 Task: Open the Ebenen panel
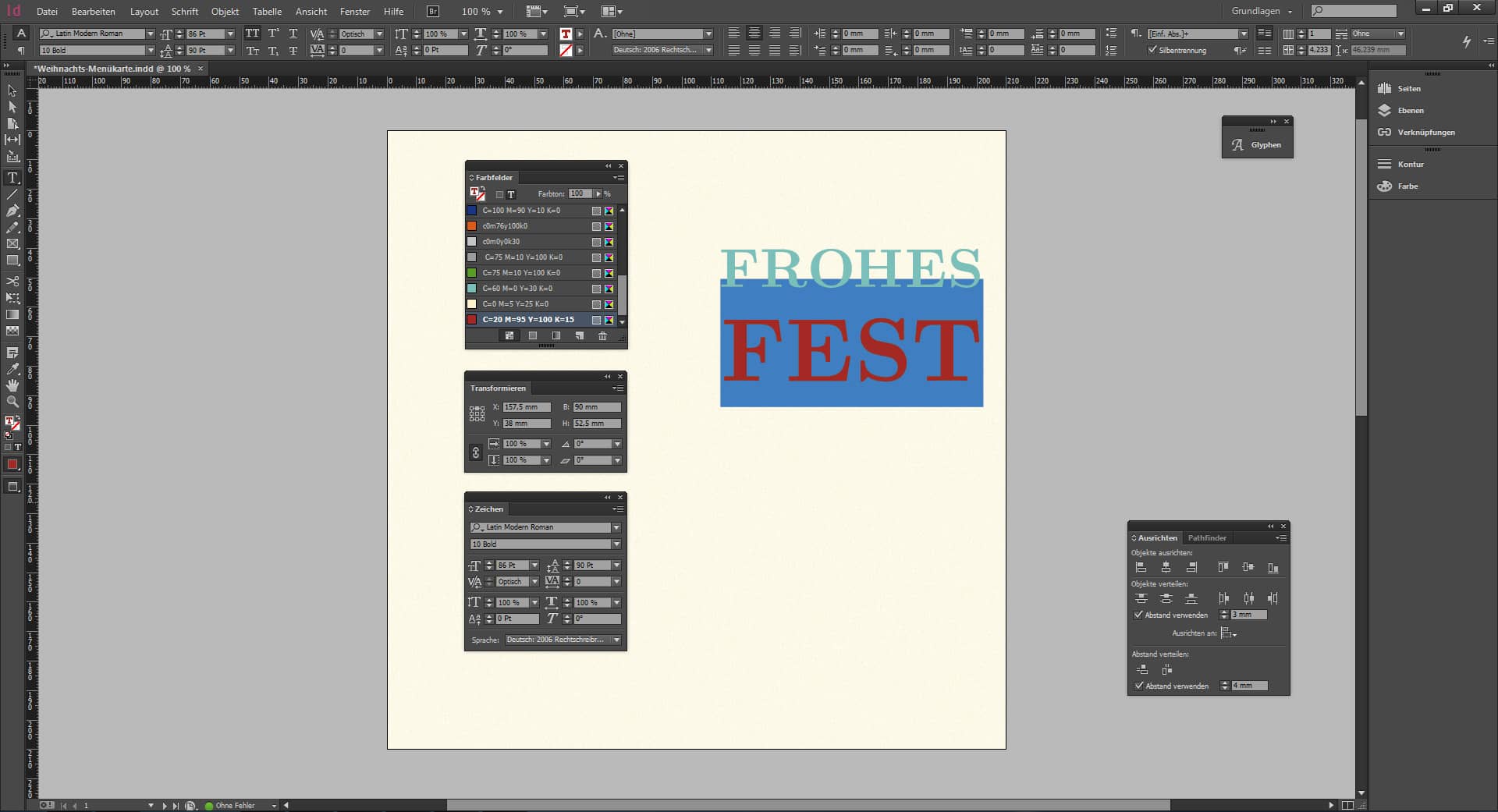tap(1410, 111)
